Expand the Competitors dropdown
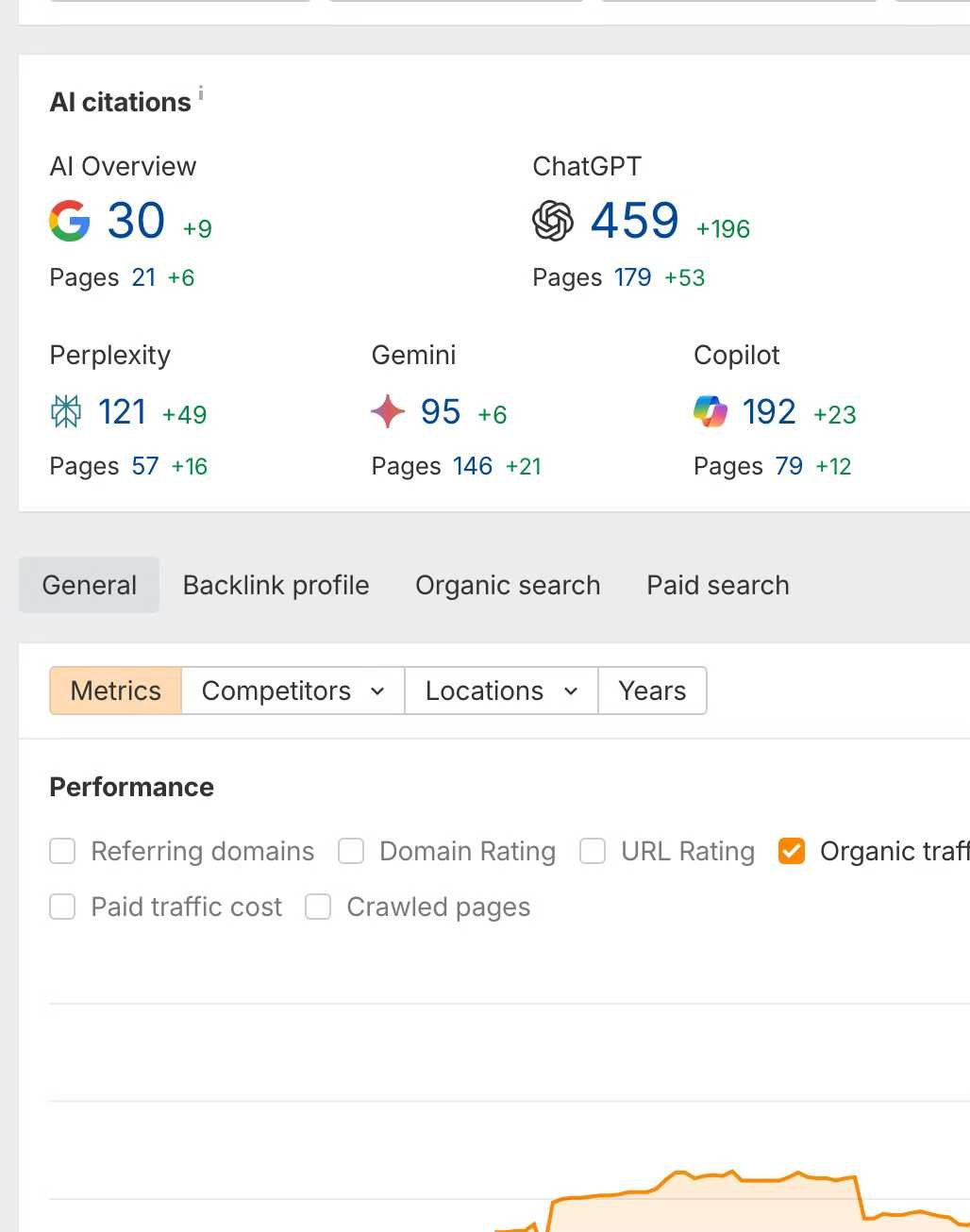The height and width of the screenshot is (1232, 970). pos(293,691)
